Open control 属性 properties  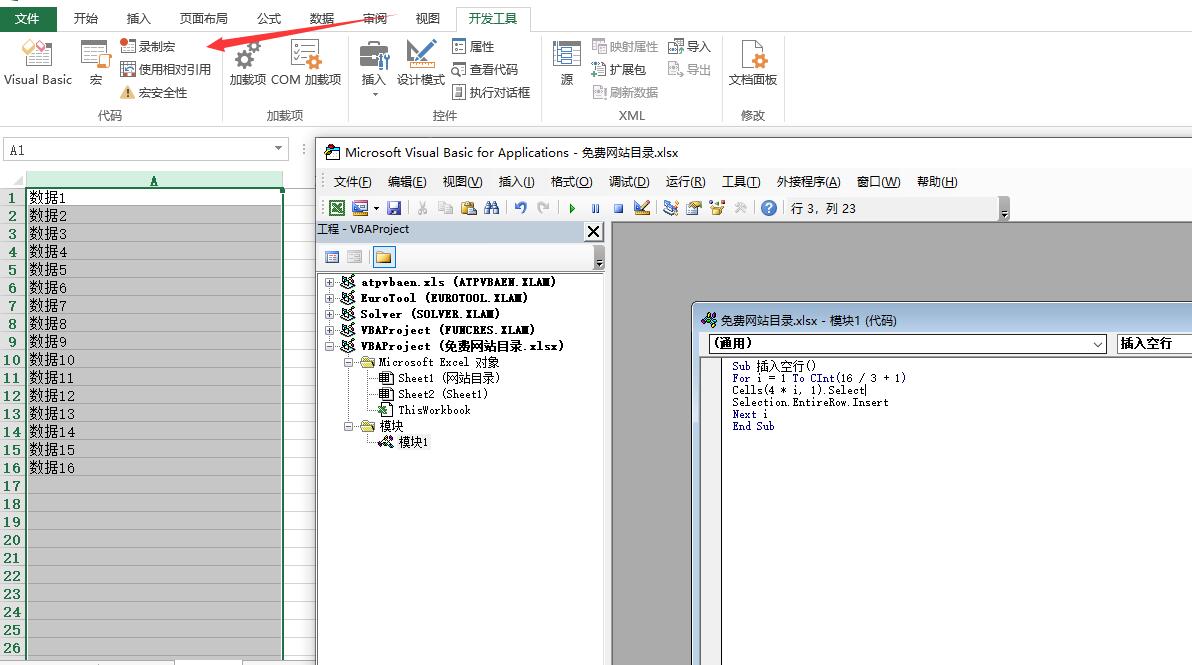(473, 46)
